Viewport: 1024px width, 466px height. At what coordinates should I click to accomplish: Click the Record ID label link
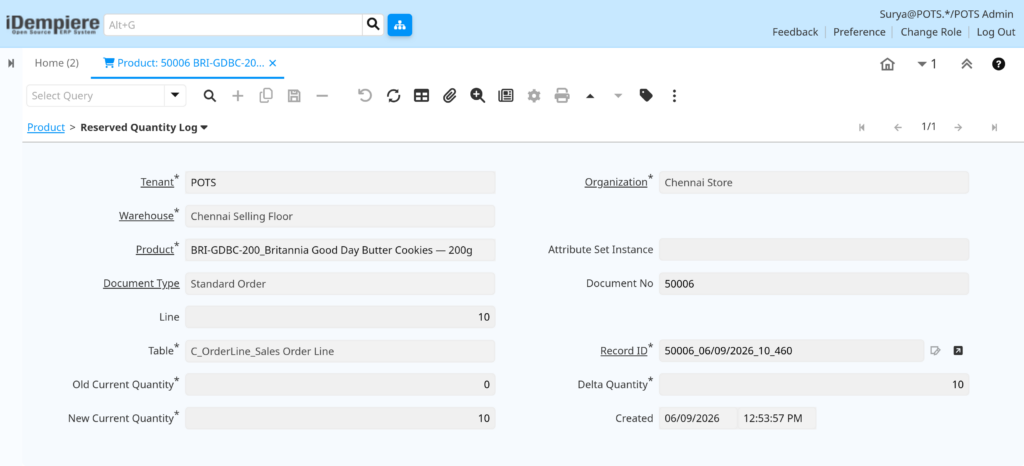click(x=624, y=350)
